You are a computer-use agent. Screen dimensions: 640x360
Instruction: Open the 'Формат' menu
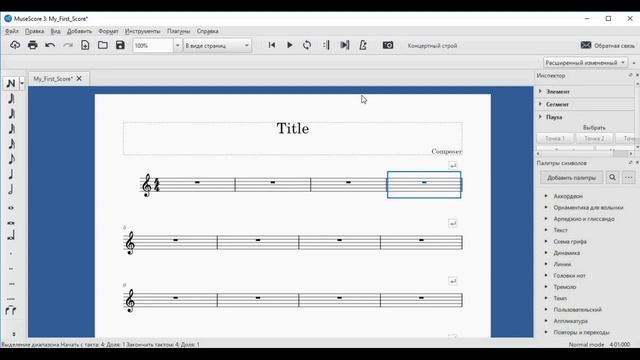pos(108,31)
